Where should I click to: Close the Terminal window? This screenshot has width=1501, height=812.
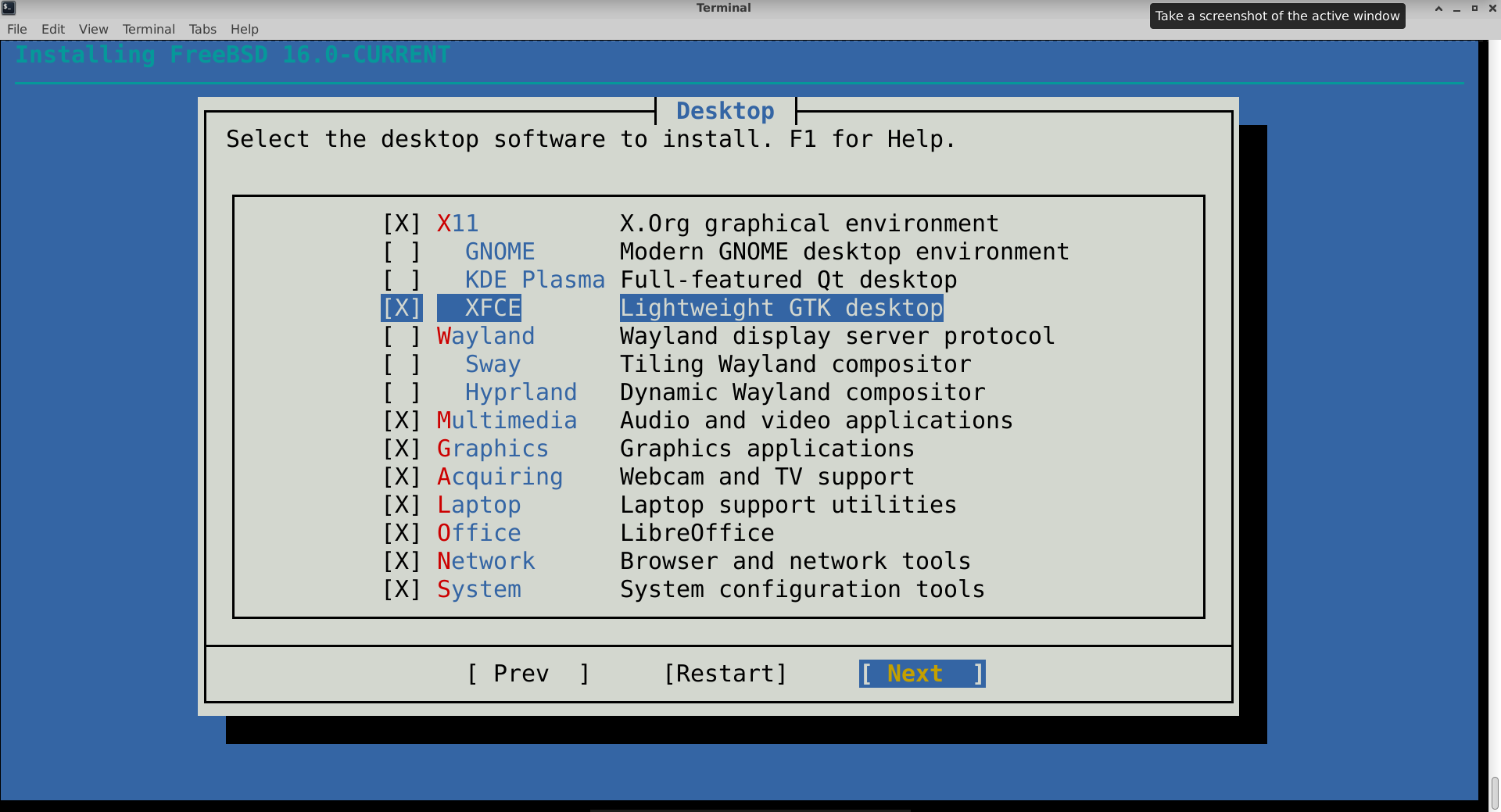pos(1492,9)
